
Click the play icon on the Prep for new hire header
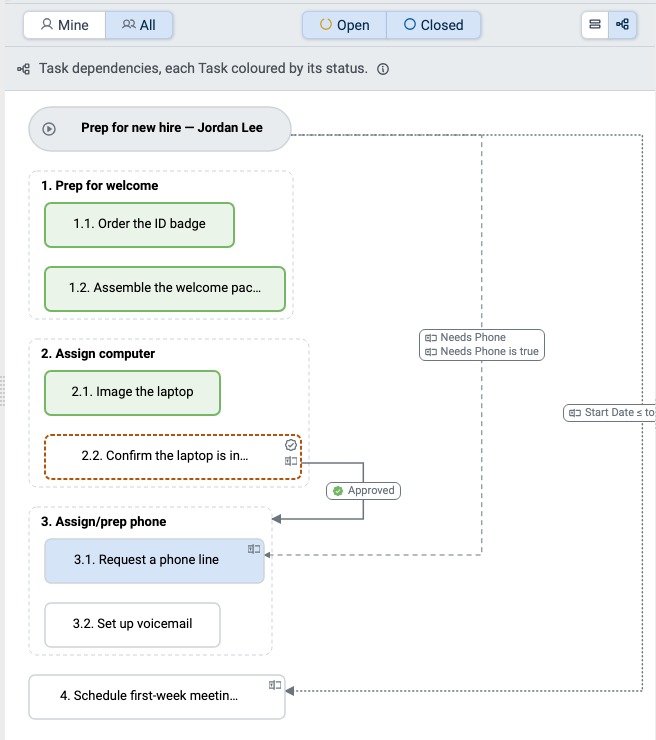(x=49, y=128)
